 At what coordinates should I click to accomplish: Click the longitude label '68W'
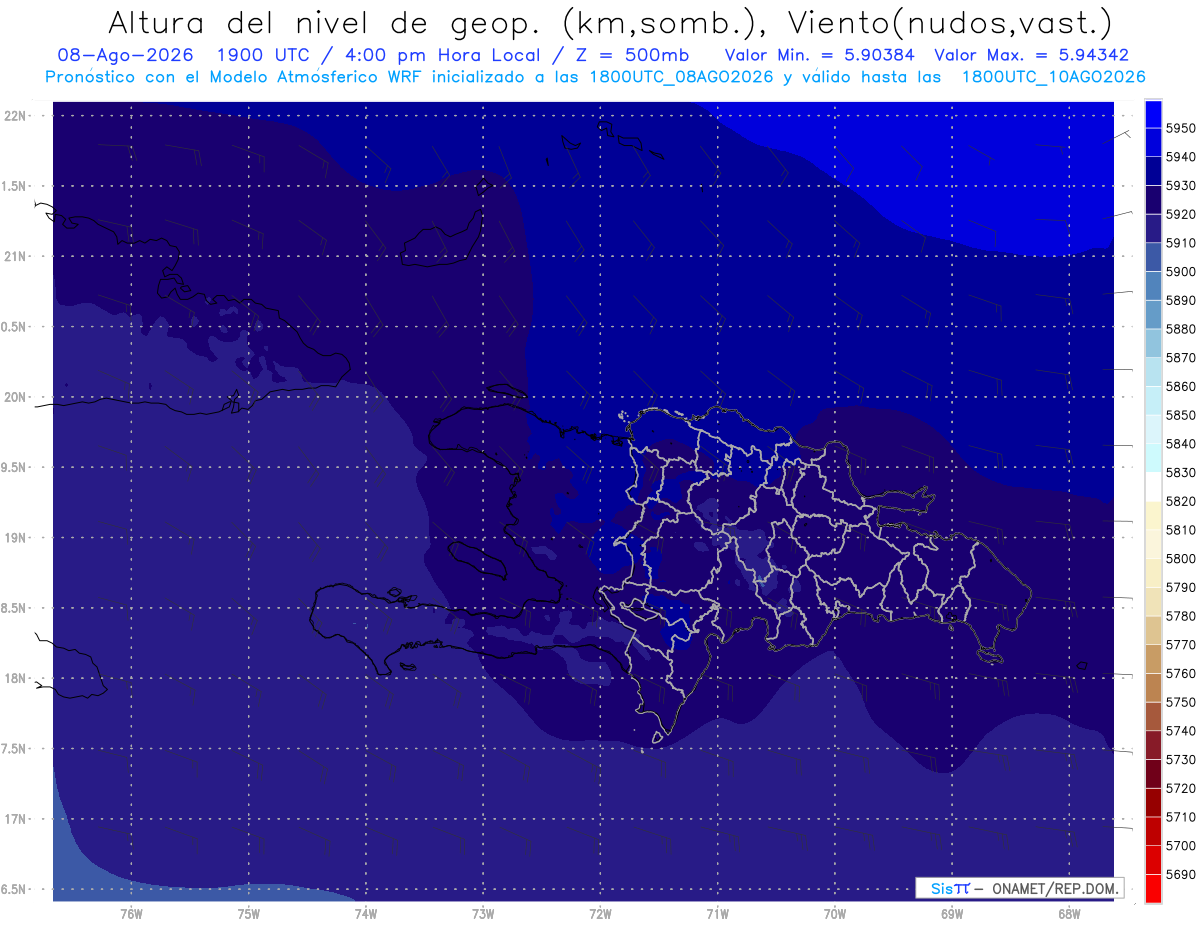pyautogui.click(x=1069, y=913)
